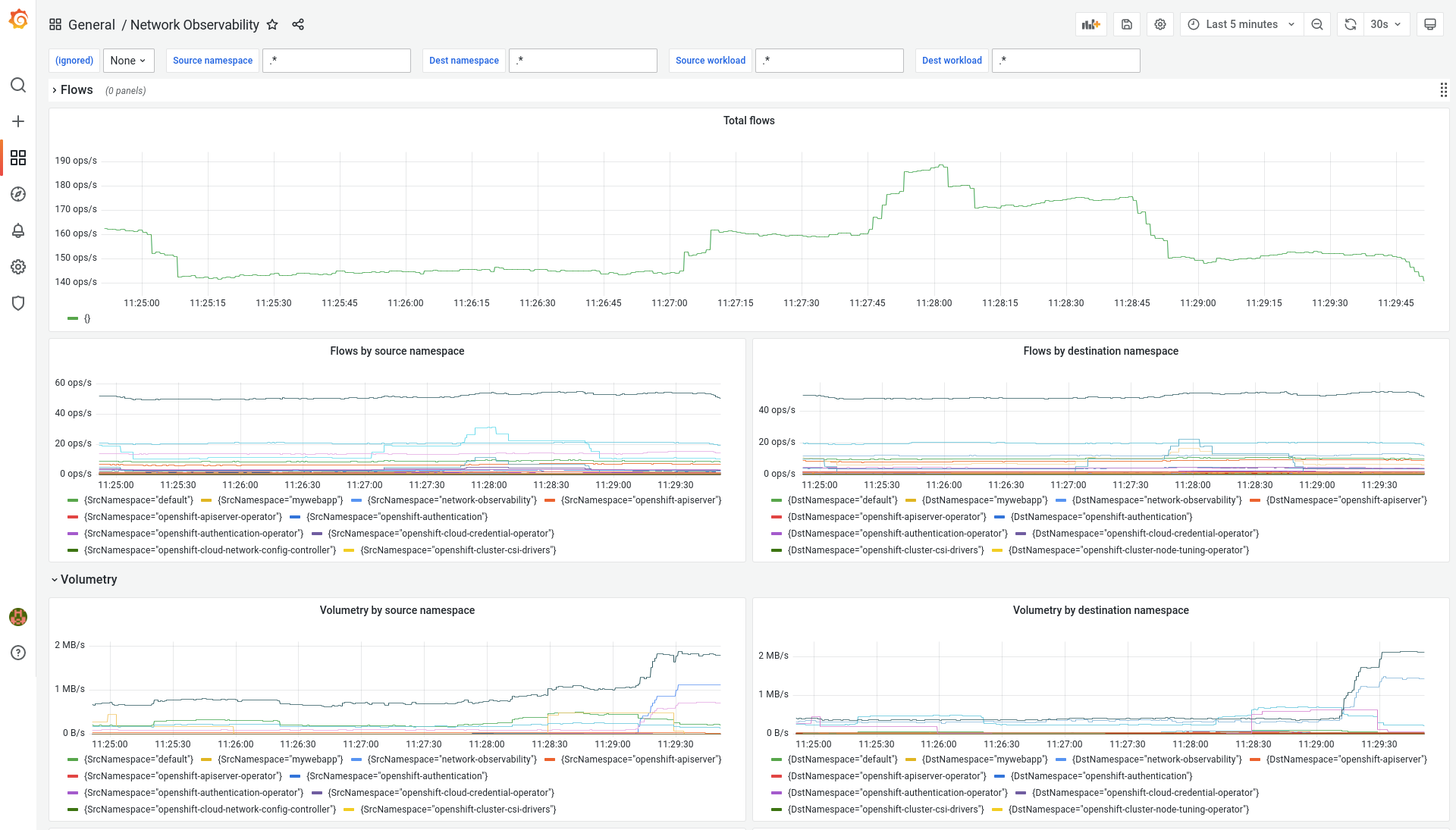
Task: Click the Add panel icon
Action: click(x=1090, y=24)
